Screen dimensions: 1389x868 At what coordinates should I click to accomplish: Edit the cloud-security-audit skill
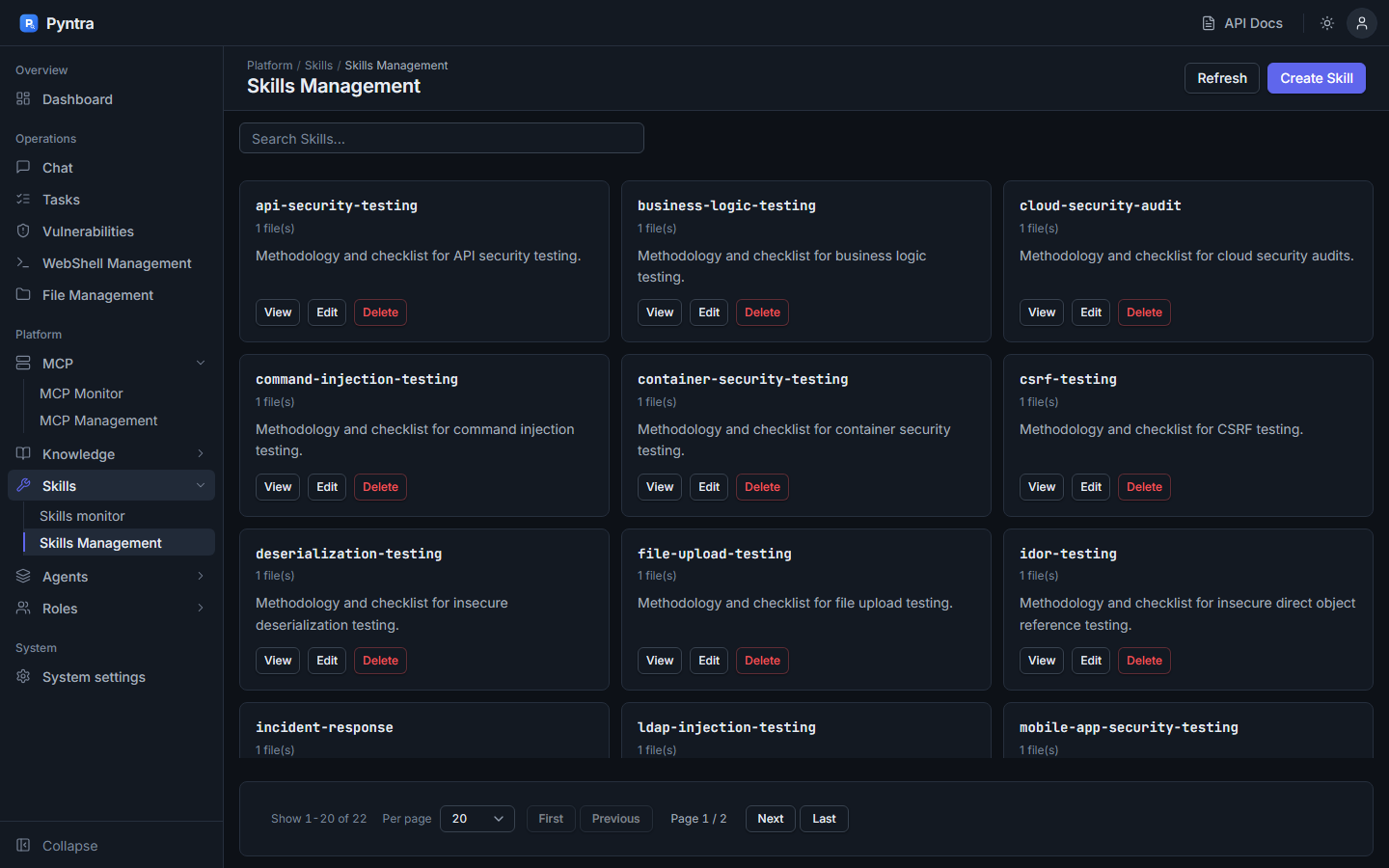coord(1091,312)
